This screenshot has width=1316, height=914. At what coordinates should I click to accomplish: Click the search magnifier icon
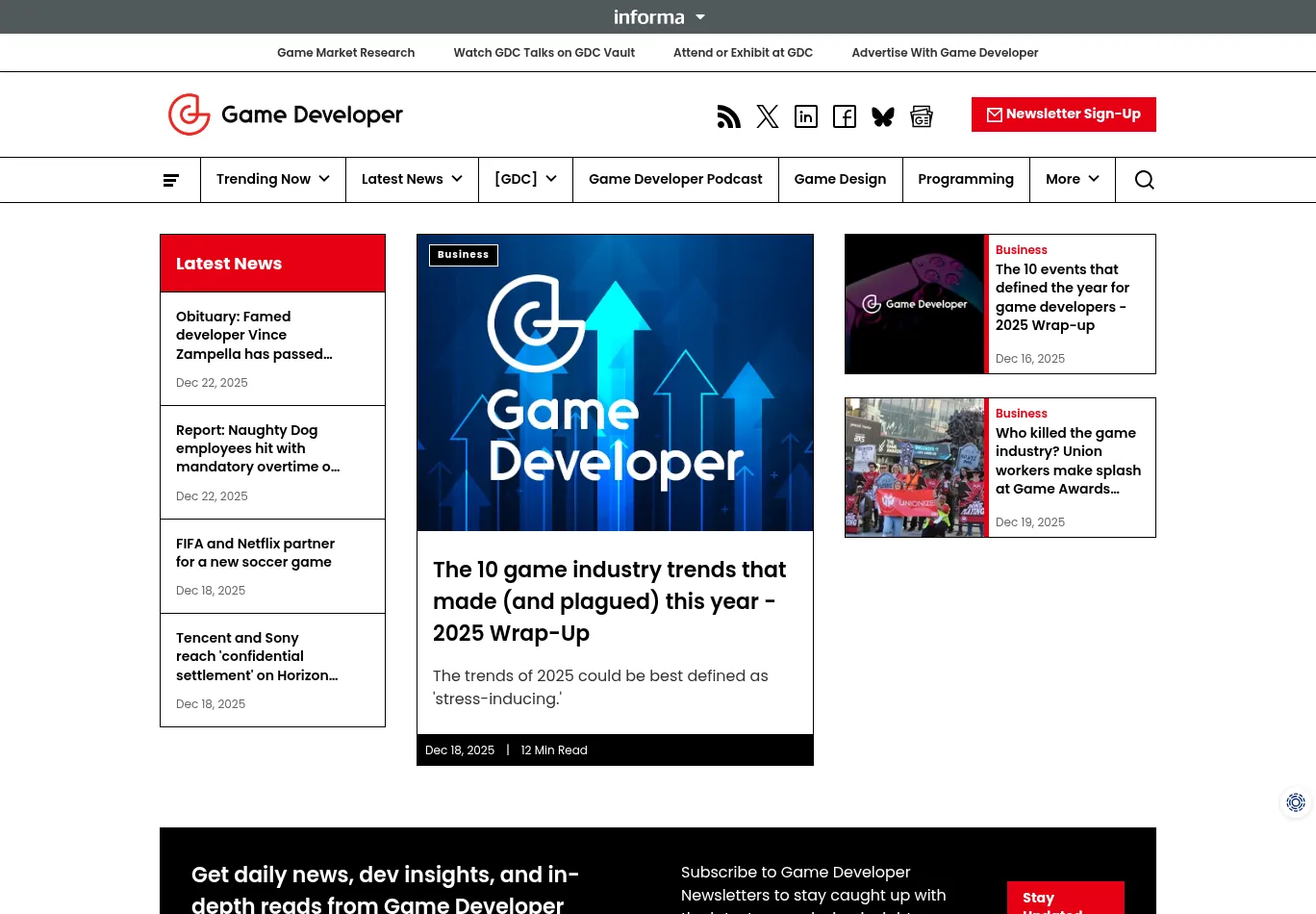pyautogui.click(x=1144, y=180)
